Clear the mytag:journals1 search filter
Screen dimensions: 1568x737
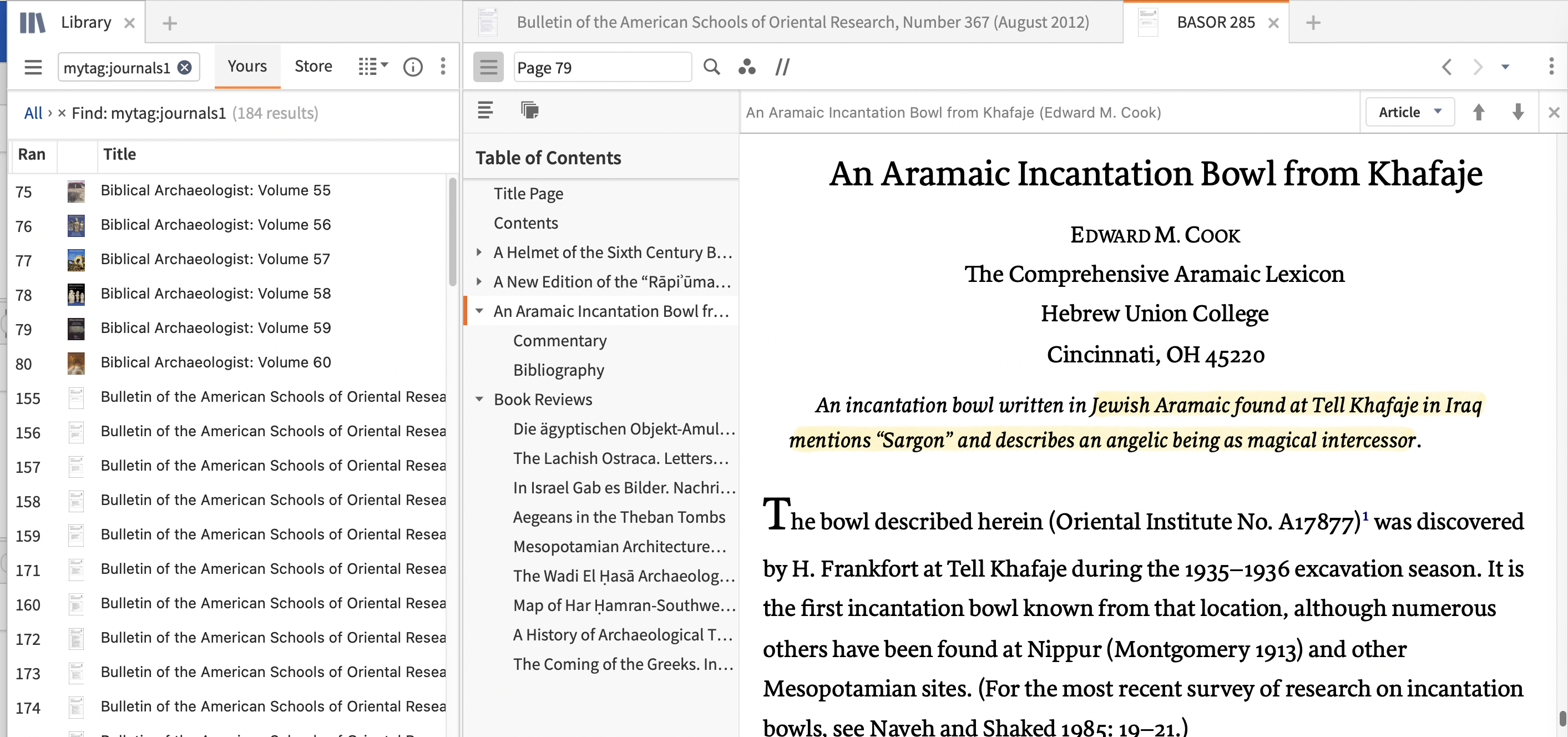pos(184,68)
